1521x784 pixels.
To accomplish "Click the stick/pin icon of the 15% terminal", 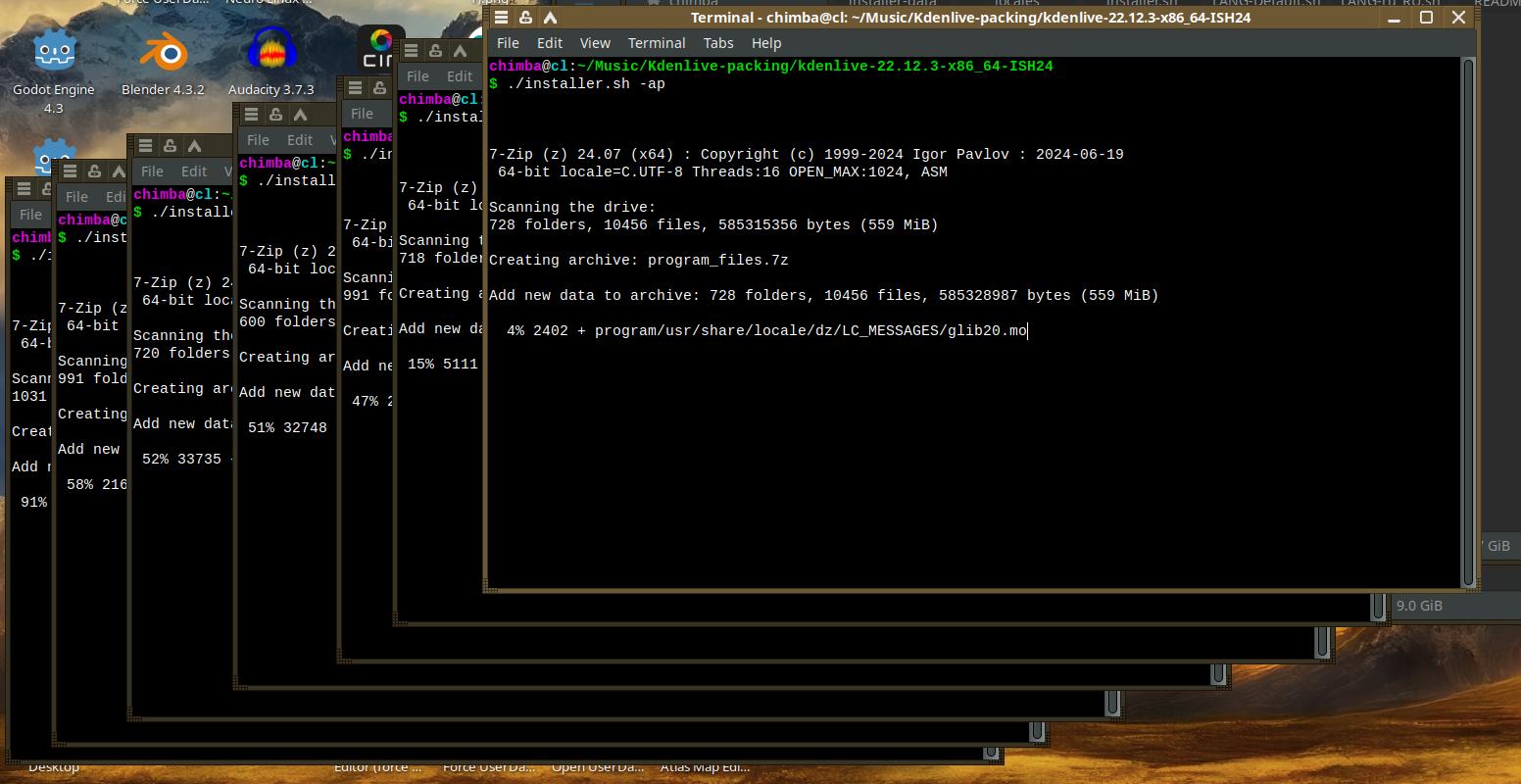I will tap(435, 51).
